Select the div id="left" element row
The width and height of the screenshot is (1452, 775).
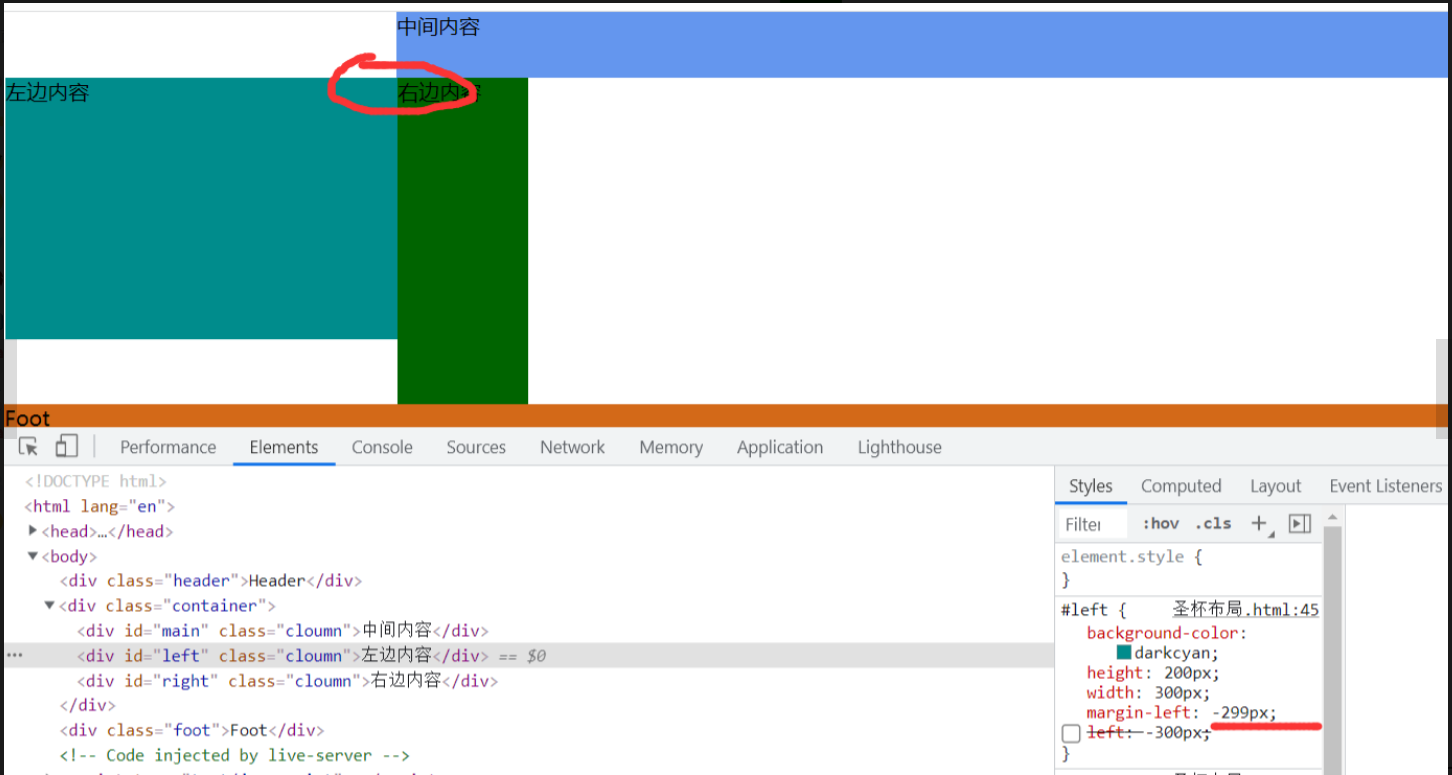[528, 655]
